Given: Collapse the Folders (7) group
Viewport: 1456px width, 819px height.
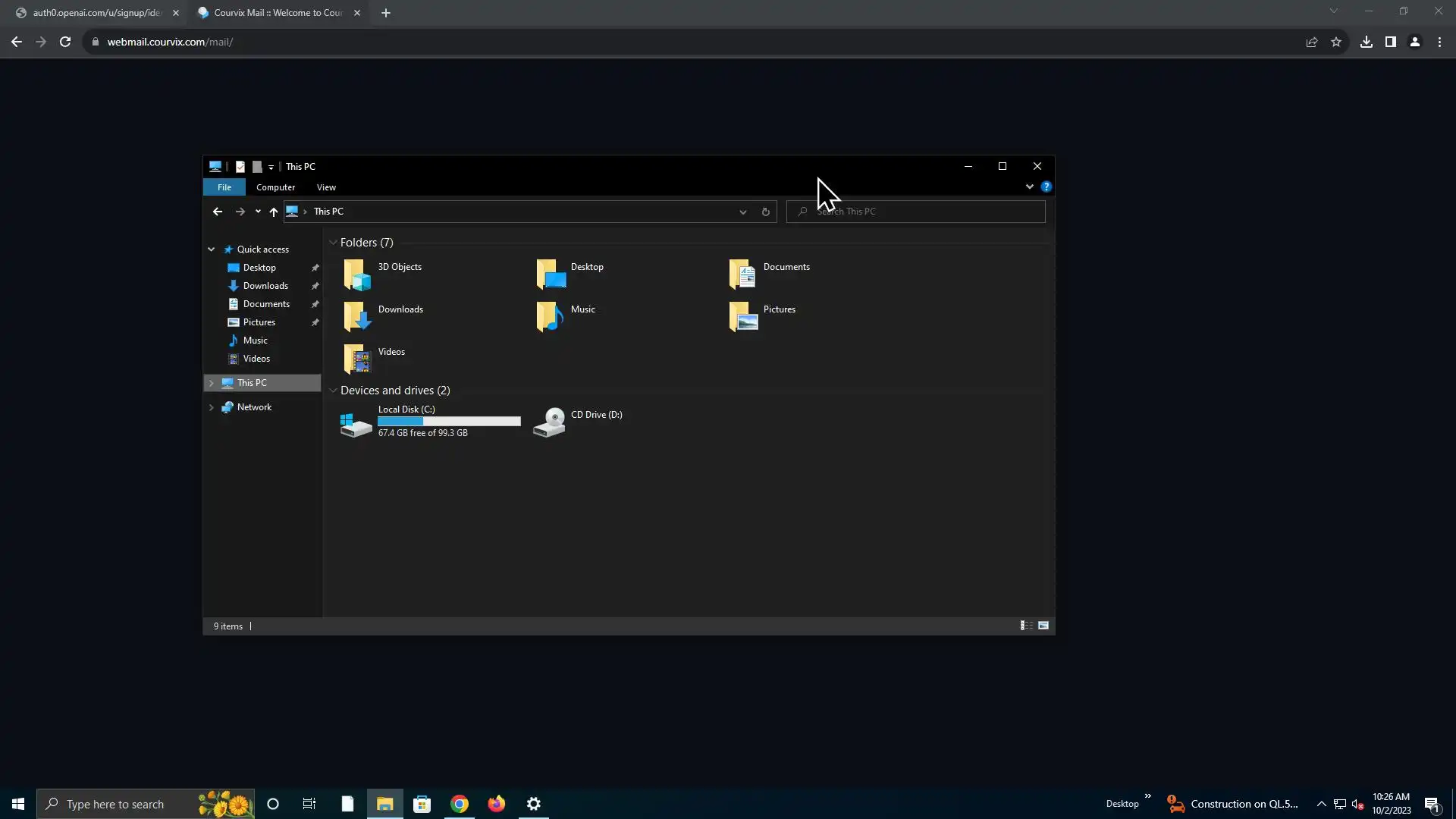Looking at the screenshot, I should click(x=333, y=243).
